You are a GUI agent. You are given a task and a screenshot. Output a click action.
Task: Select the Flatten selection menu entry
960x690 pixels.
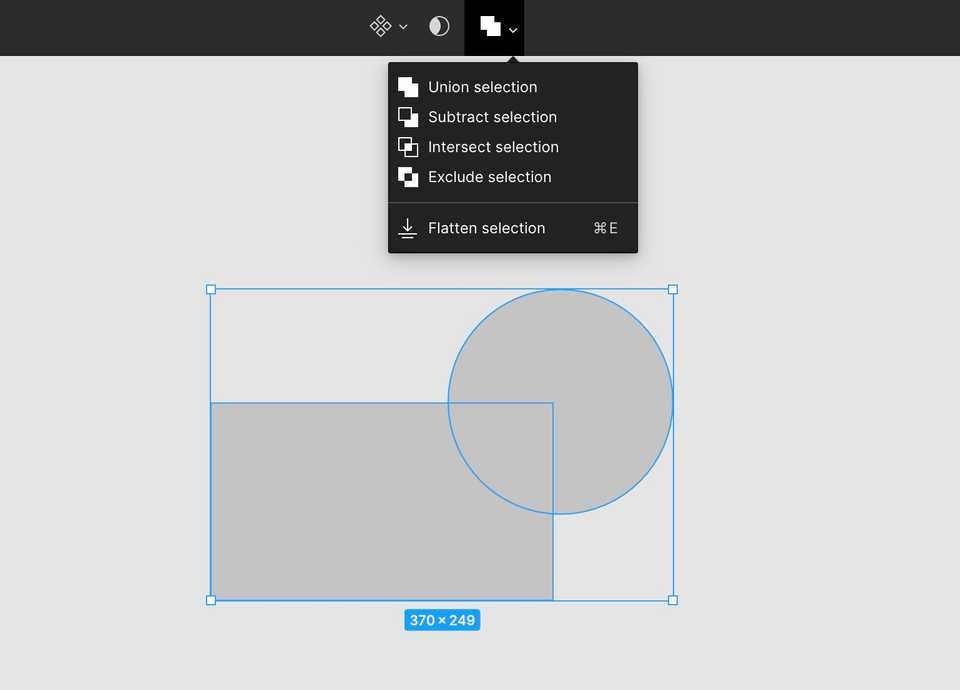[x=486, y=228]
